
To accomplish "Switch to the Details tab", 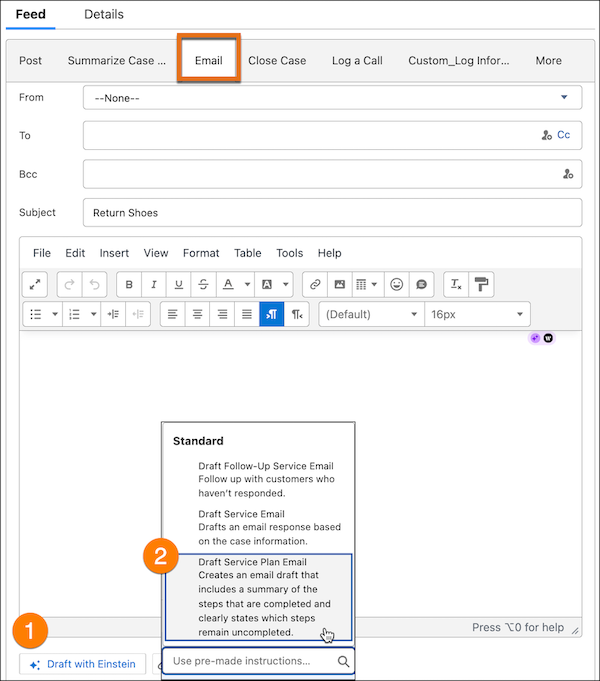I will click(104, 14).
